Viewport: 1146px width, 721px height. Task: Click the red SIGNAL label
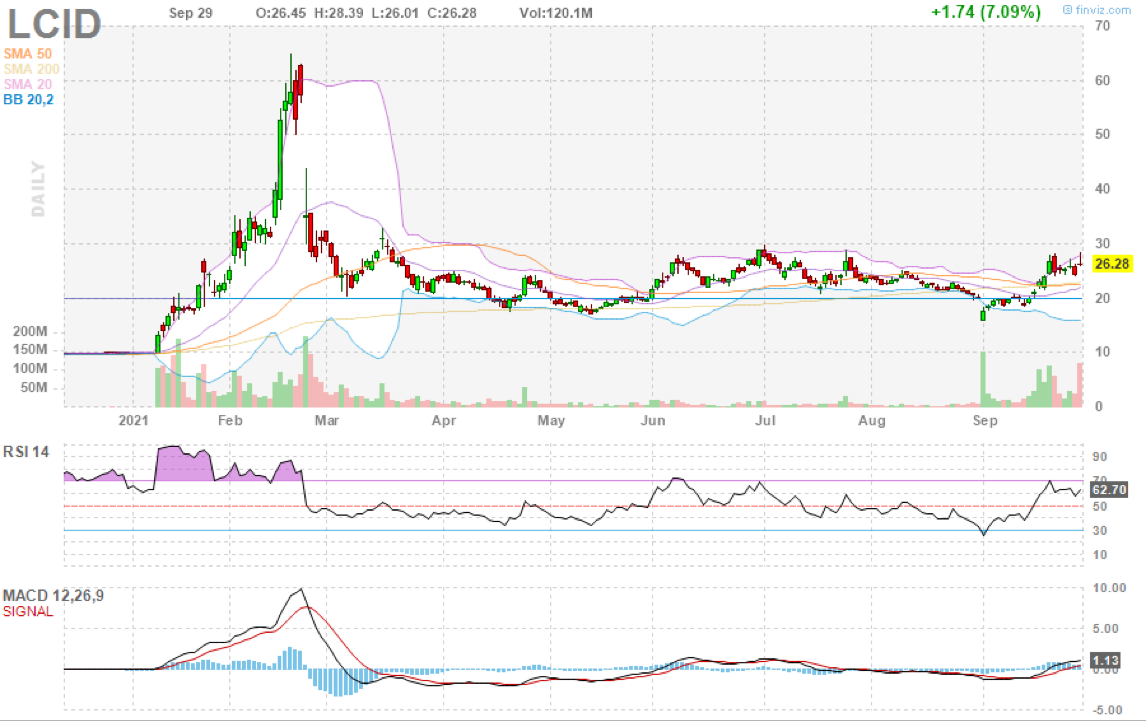28,611
